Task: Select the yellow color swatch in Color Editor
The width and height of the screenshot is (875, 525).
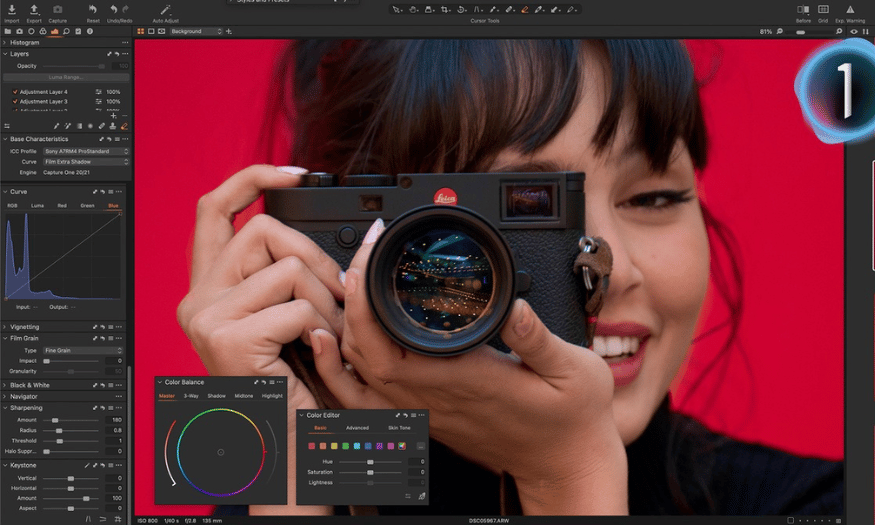Action: (x=334, y=446)
